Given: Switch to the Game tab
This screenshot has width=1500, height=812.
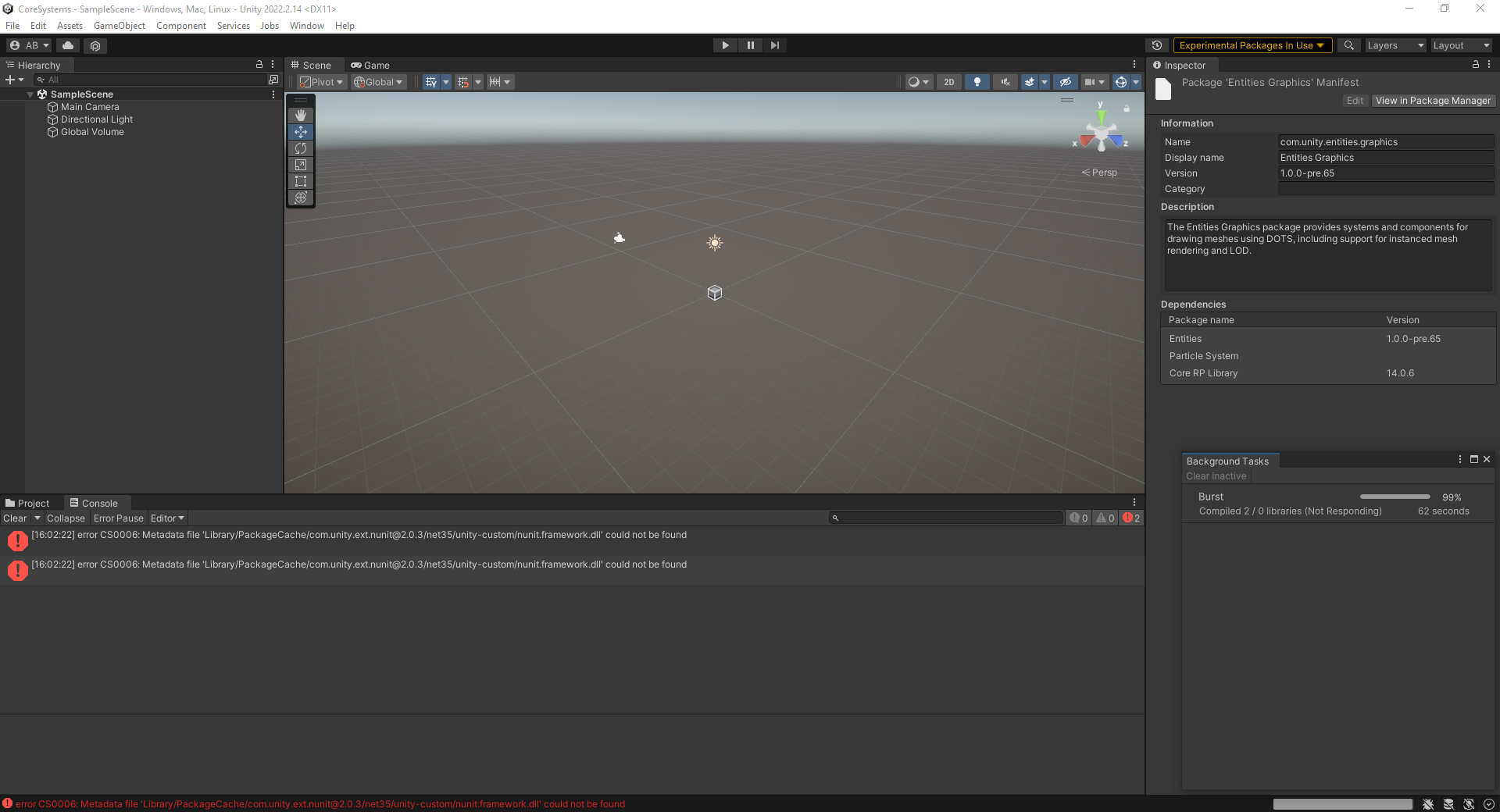Looking at the screenshot, I should pyautogui.click(x=370, y=66).
